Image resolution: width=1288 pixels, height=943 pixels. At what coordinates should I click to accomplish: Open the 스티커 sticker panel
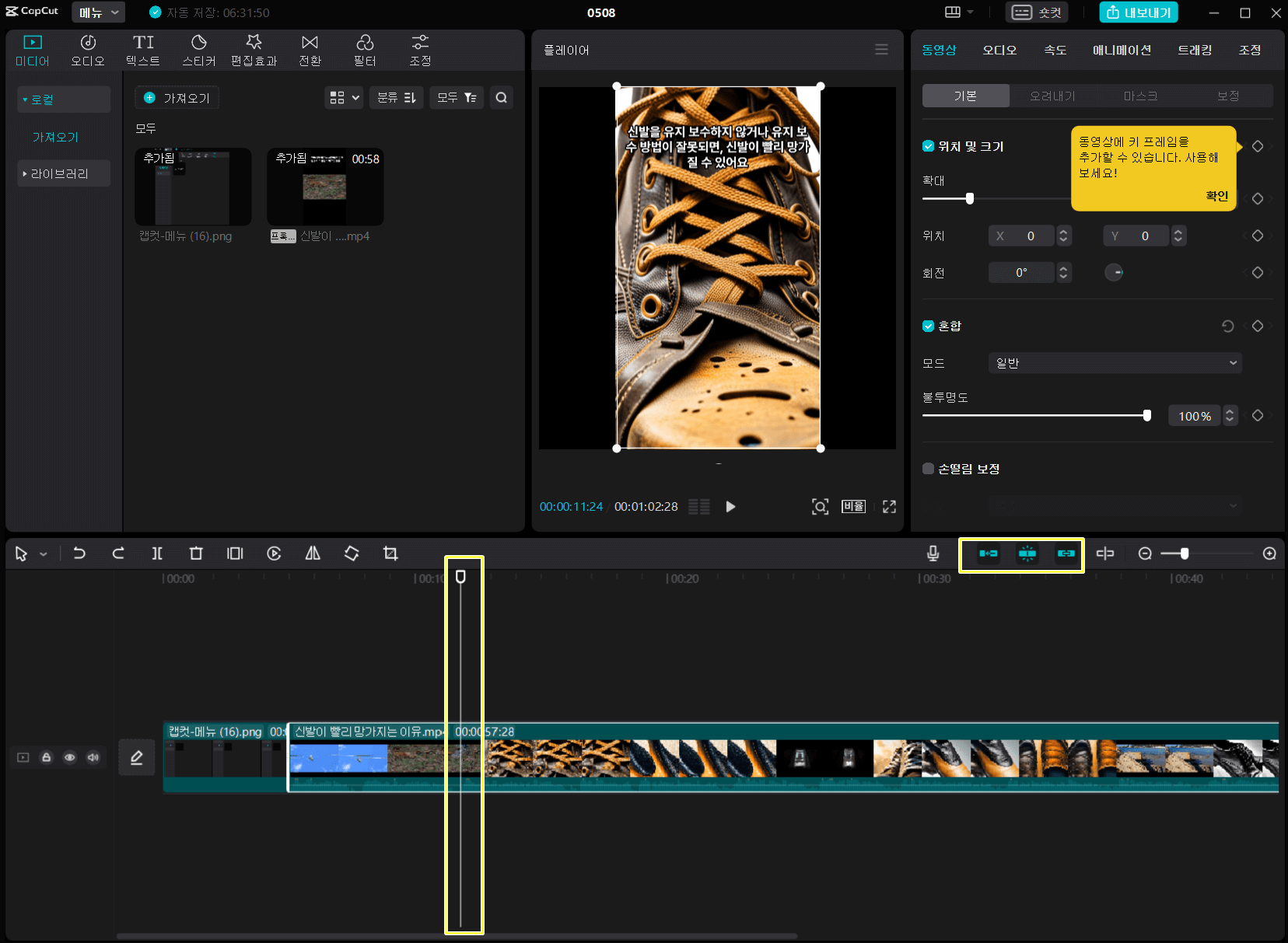coord(199,51)
